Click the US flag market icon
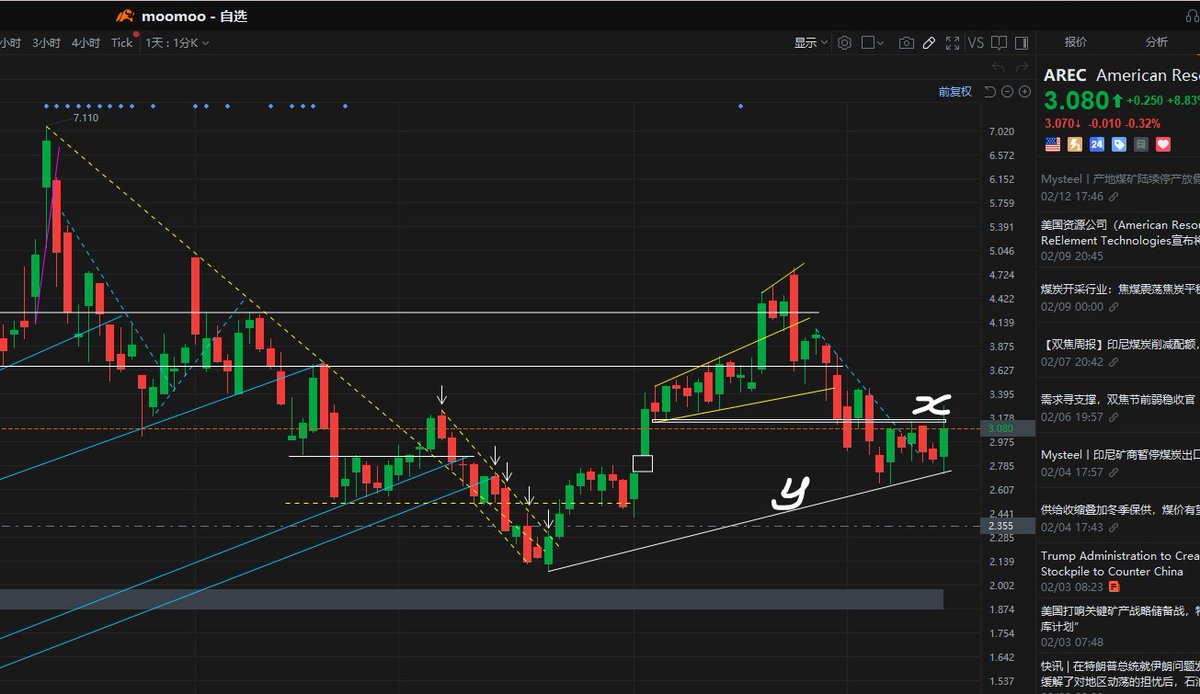 [x=1052, y=144]
